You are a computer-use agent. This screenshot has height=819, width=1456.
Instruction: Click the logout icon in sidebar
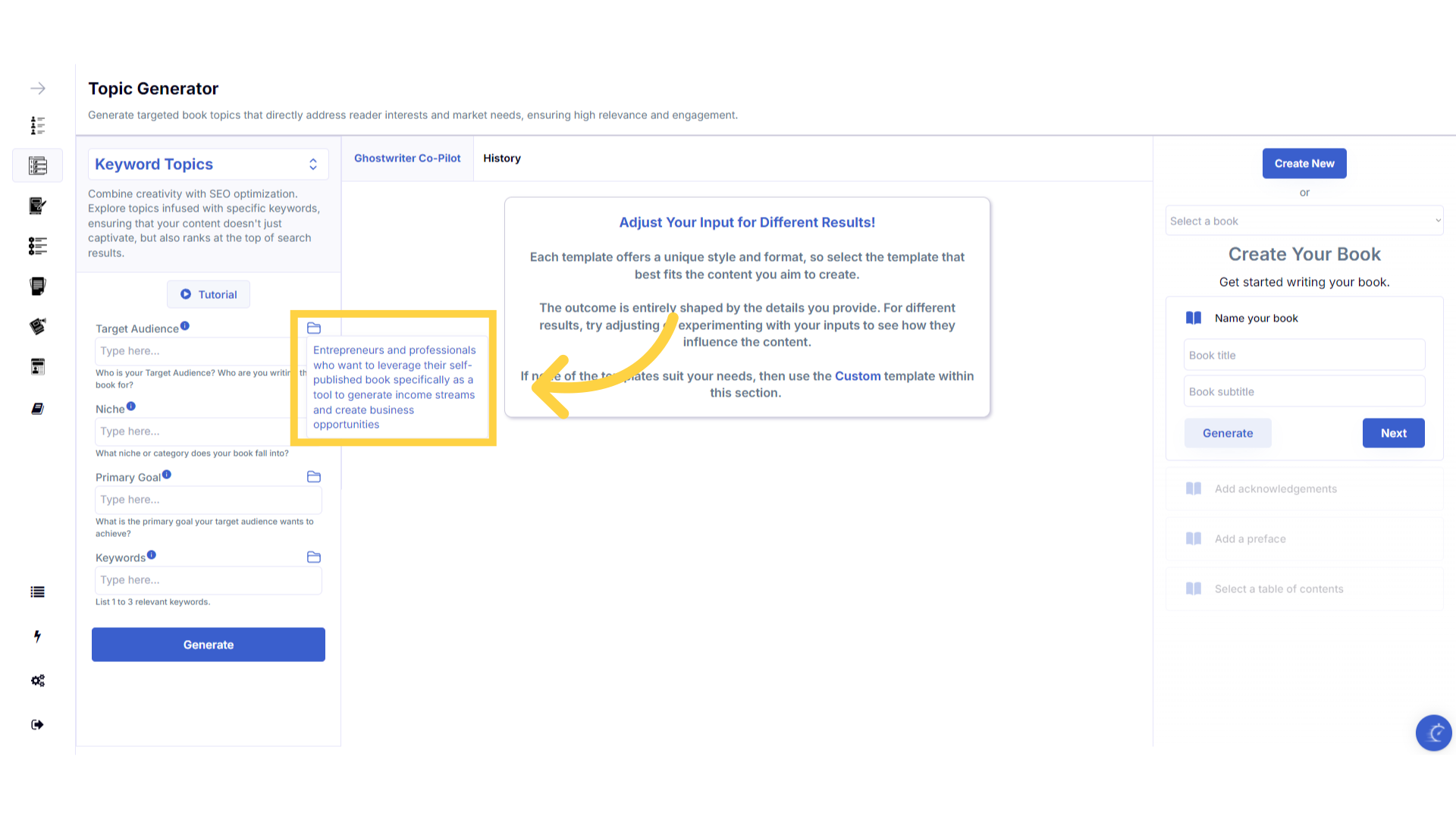pyautogui.click(x=38, y=725)
